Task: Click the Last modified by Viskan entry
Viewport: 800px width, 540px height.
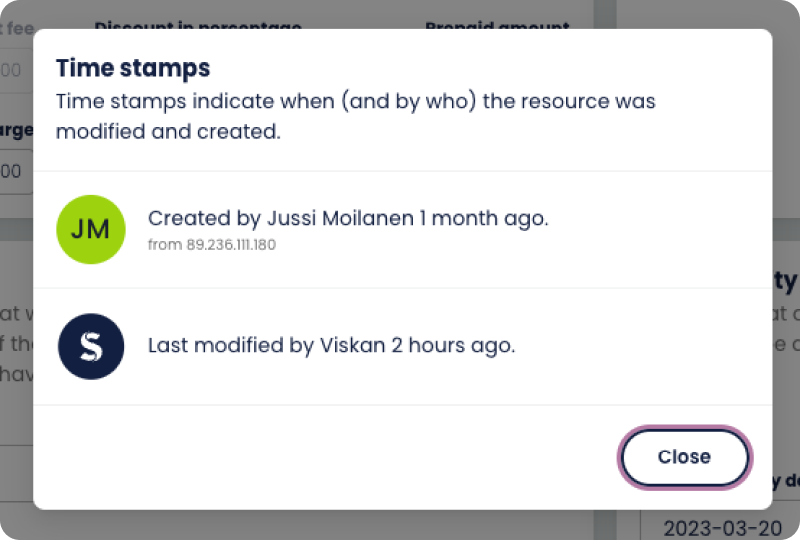Action: coord(331,346)
